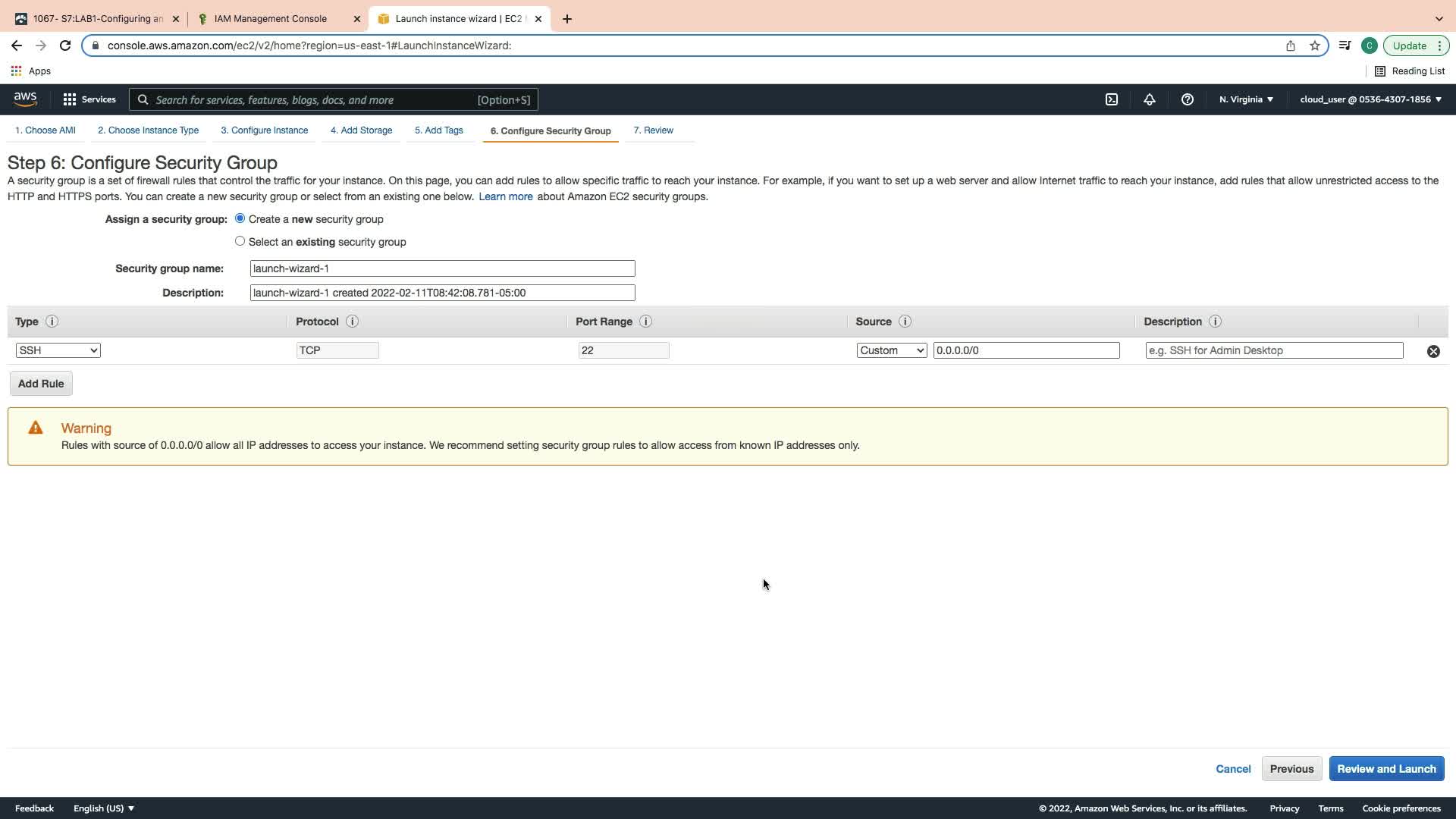
Task: Switch to IAM Management Console tab
Action: pyautogui.click(x=271, y=19)
